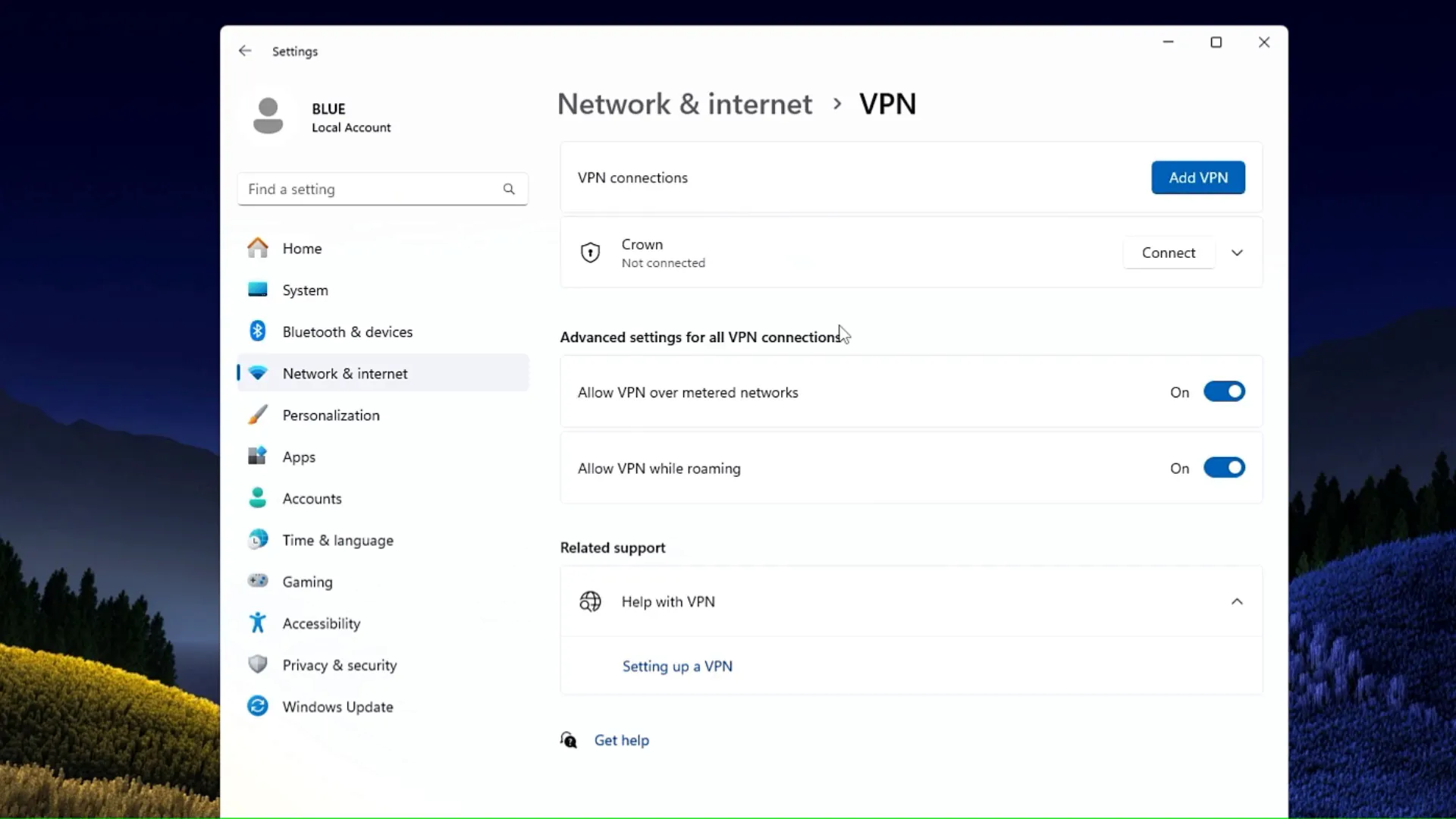The height and width of the screenshot is (819, 1456).
Task: Click the BLUE user avatar icon
Action: [268, 116]
